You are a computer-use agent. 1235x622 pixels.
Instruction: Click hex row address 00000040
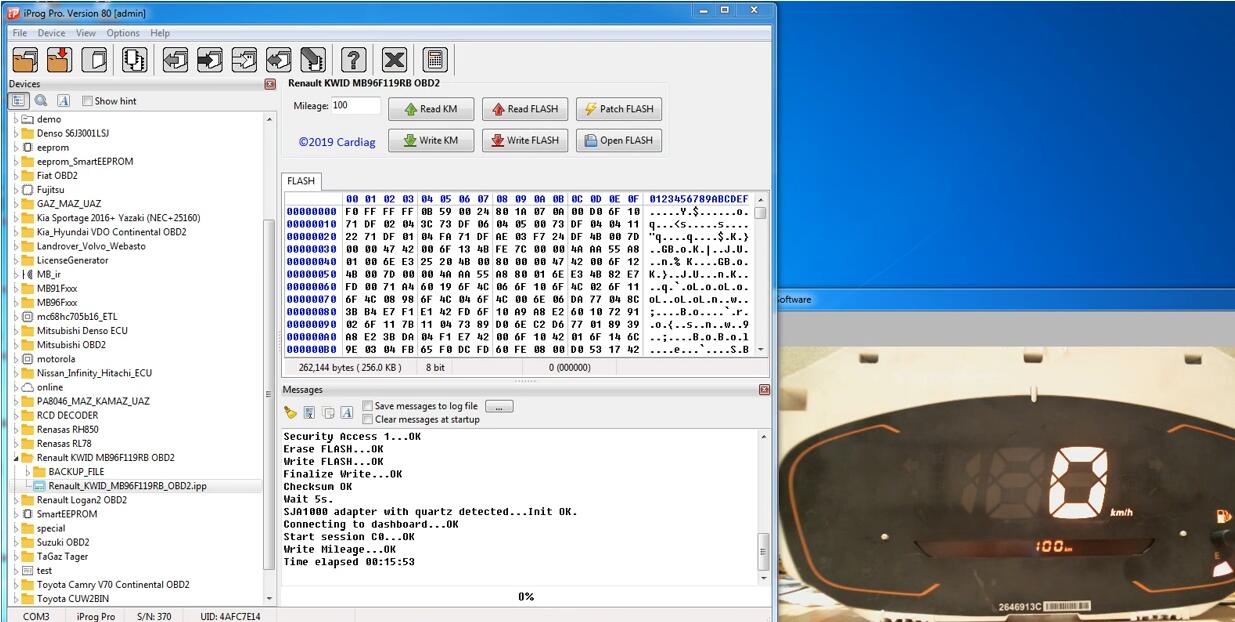coord(311,263)
